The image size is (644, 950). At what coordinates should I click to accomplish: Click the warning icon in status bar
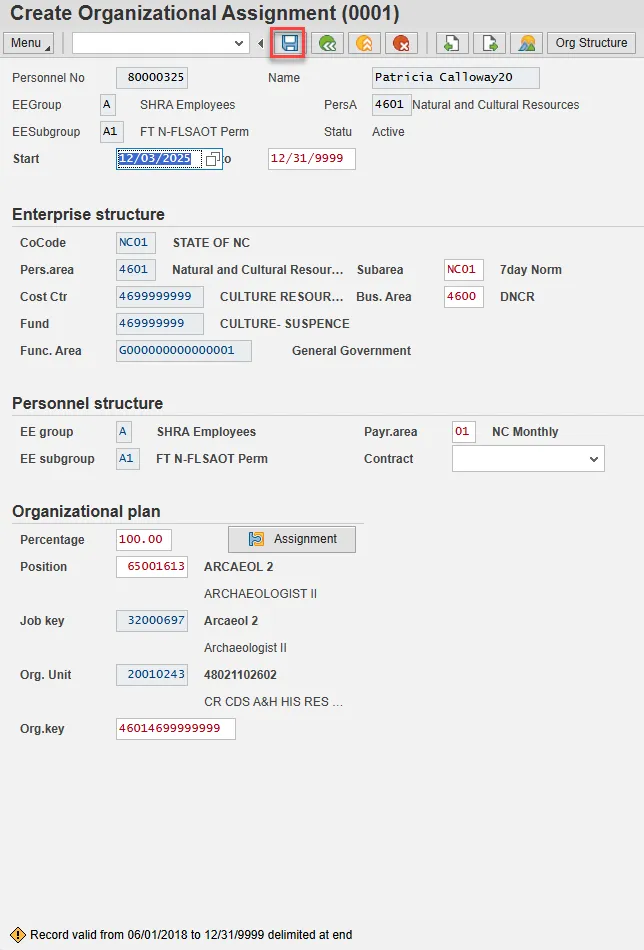pyautogui.click(x=17, y=935)
